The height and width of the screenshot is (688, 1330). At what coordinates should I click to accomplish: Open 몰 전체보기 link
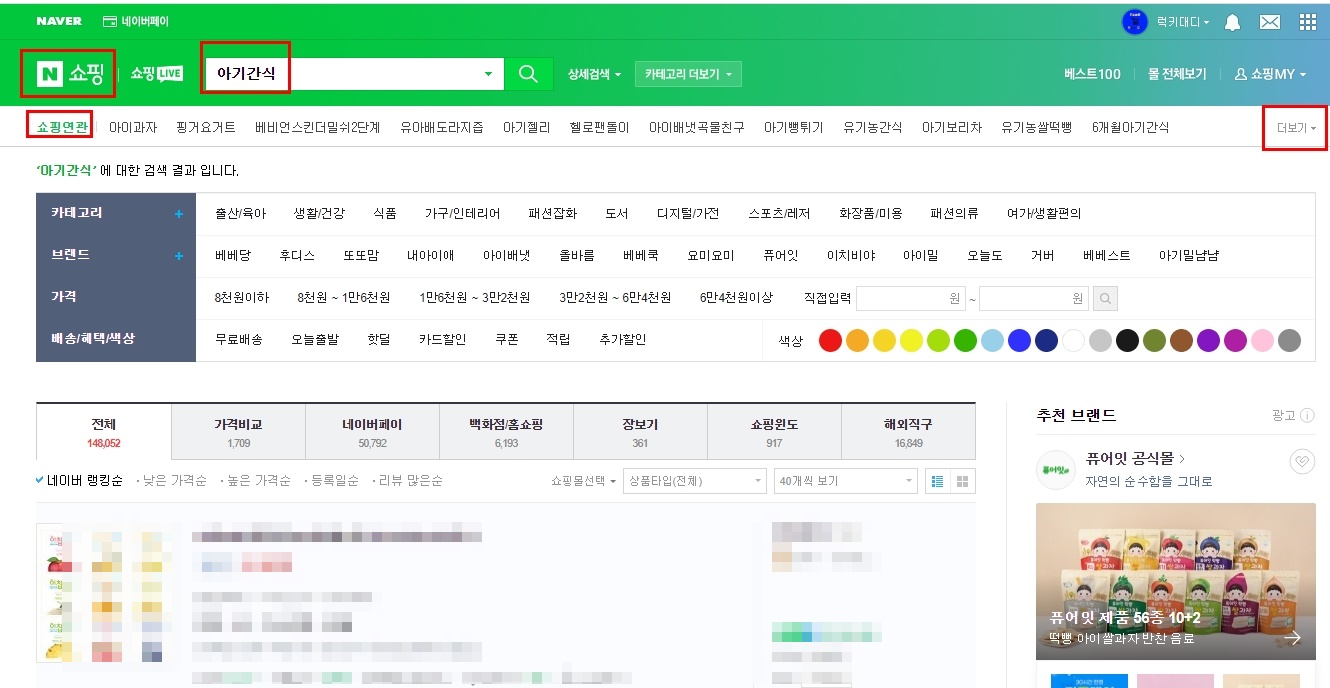[1177, 74]
